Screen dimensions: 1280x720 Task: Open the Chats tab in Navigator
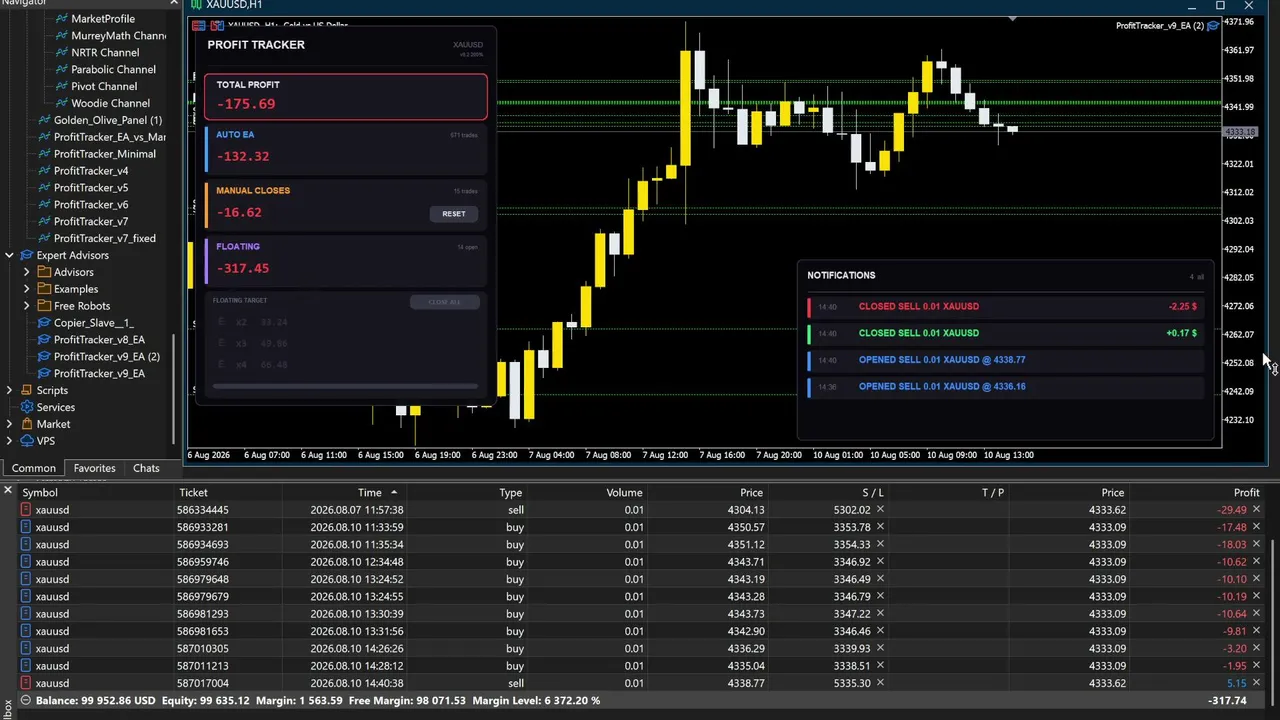pos(146,468)
